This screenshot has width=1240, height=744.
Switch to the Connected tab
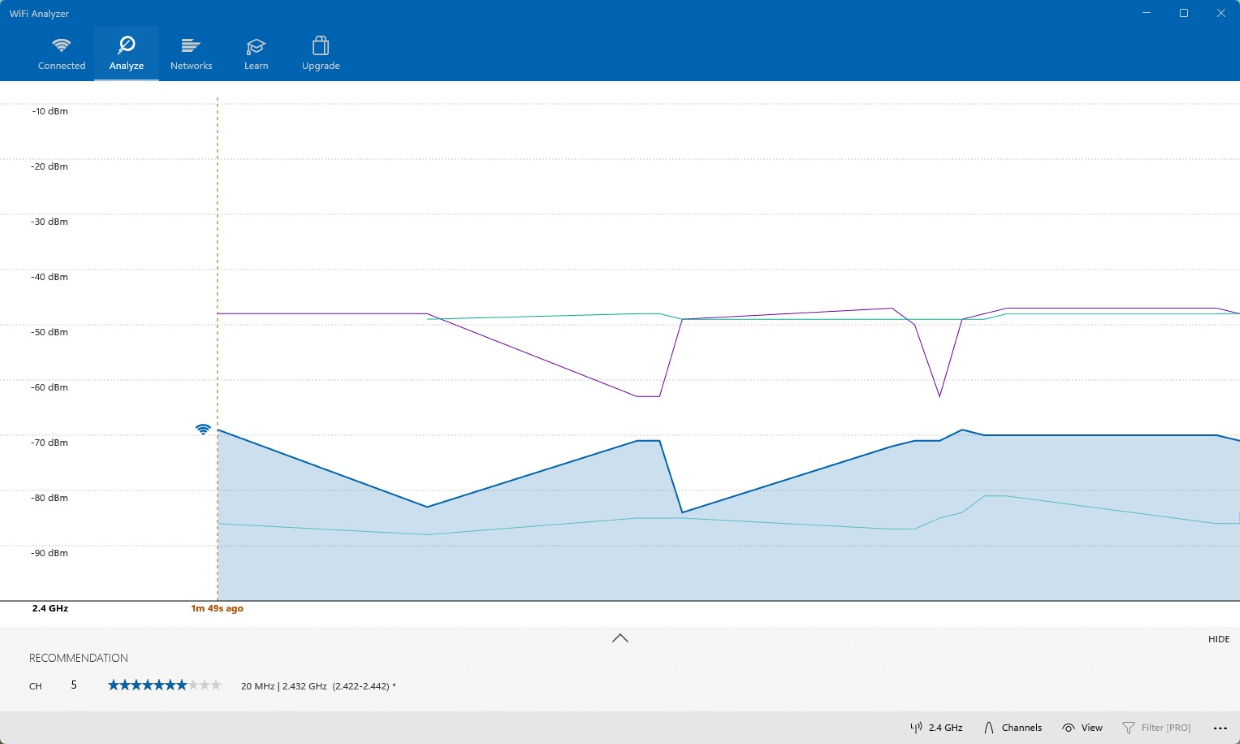coord(61,53)
